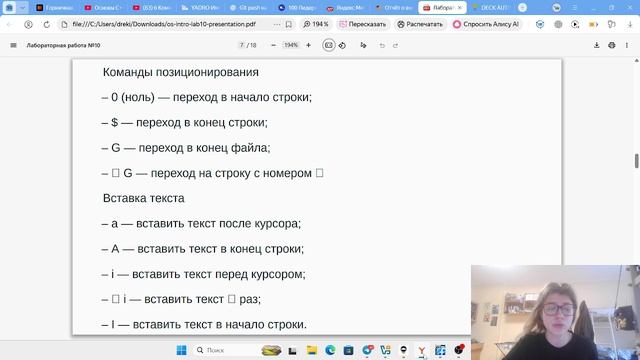Close the active Лабораторная tab
Screen dimensions: 640x360
[460, 8]
